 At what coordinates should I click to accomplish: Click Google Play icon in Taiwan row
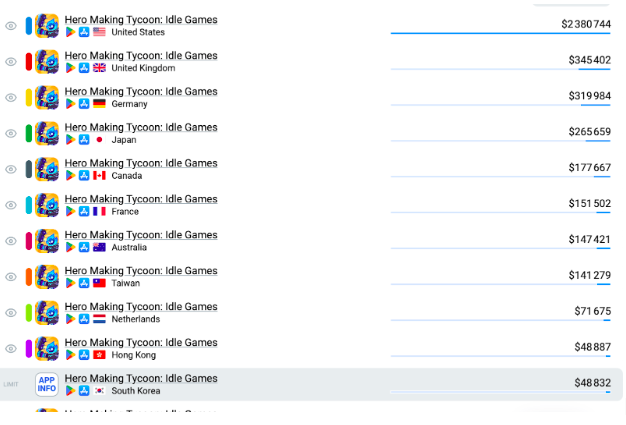(70, 283)
